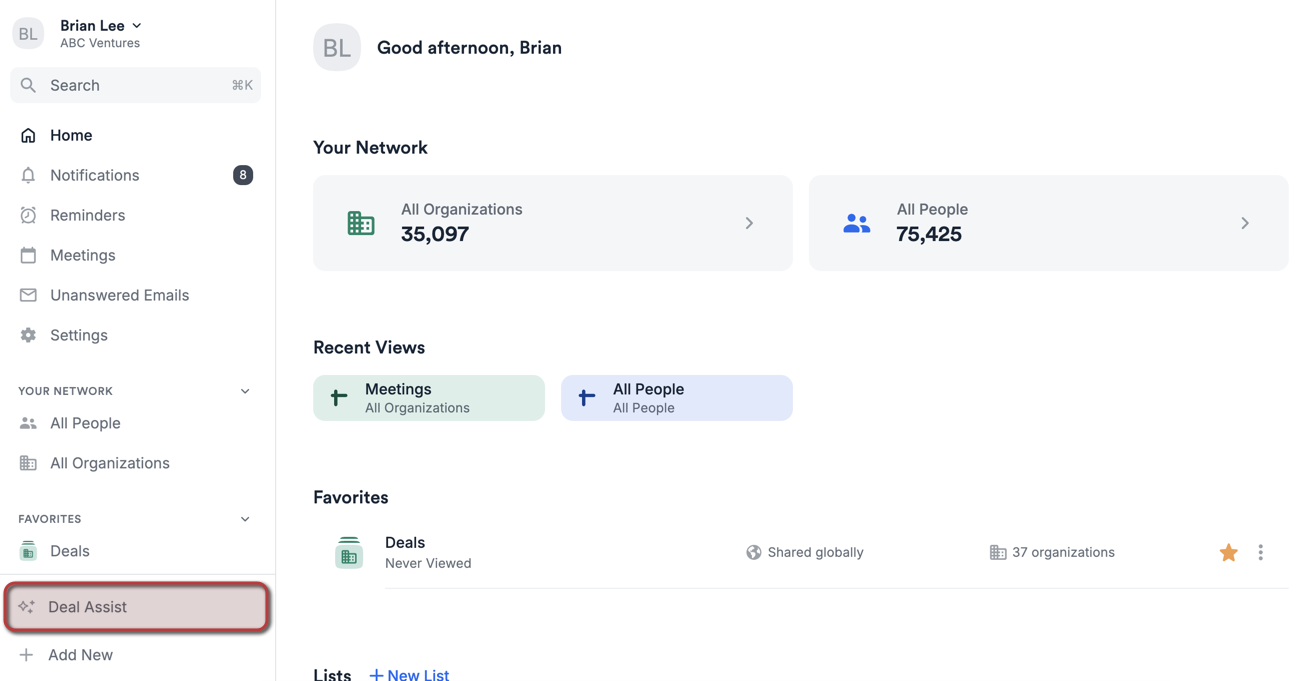Click the New List link

click(409, 674)
